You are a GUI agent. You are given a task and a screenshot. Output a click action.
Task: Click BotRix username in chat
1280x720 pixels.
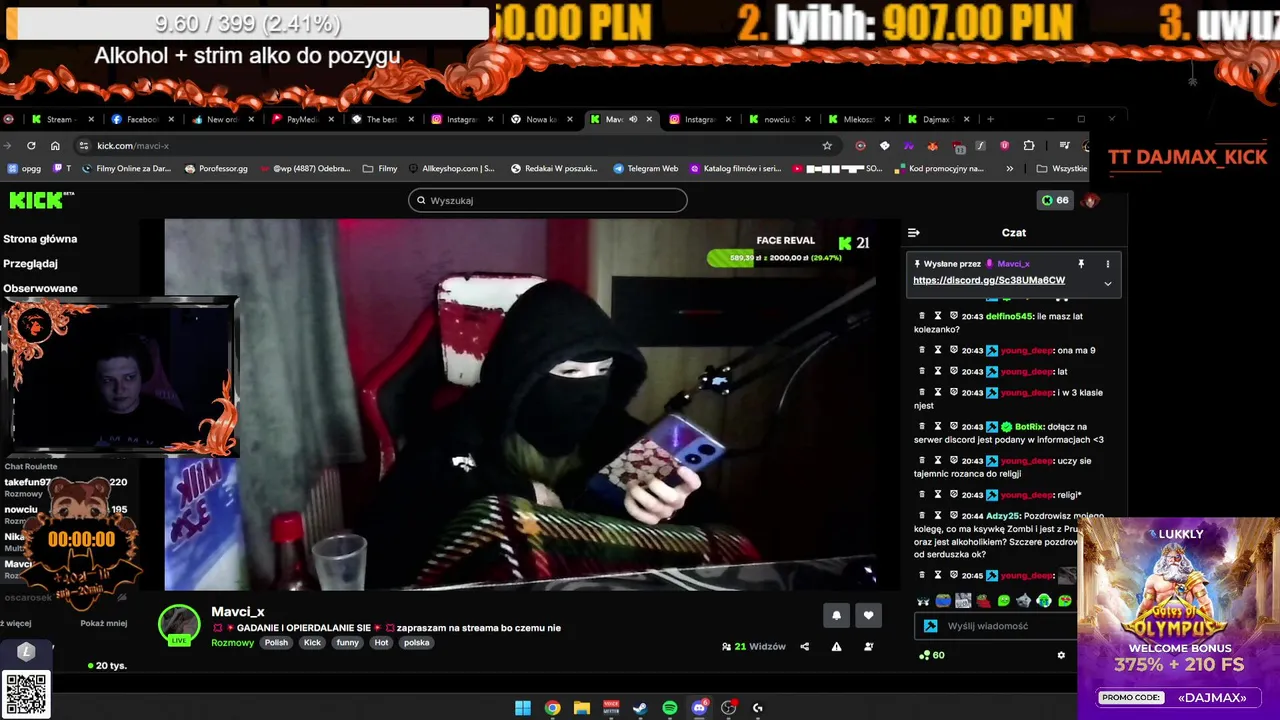(1029, 426)
